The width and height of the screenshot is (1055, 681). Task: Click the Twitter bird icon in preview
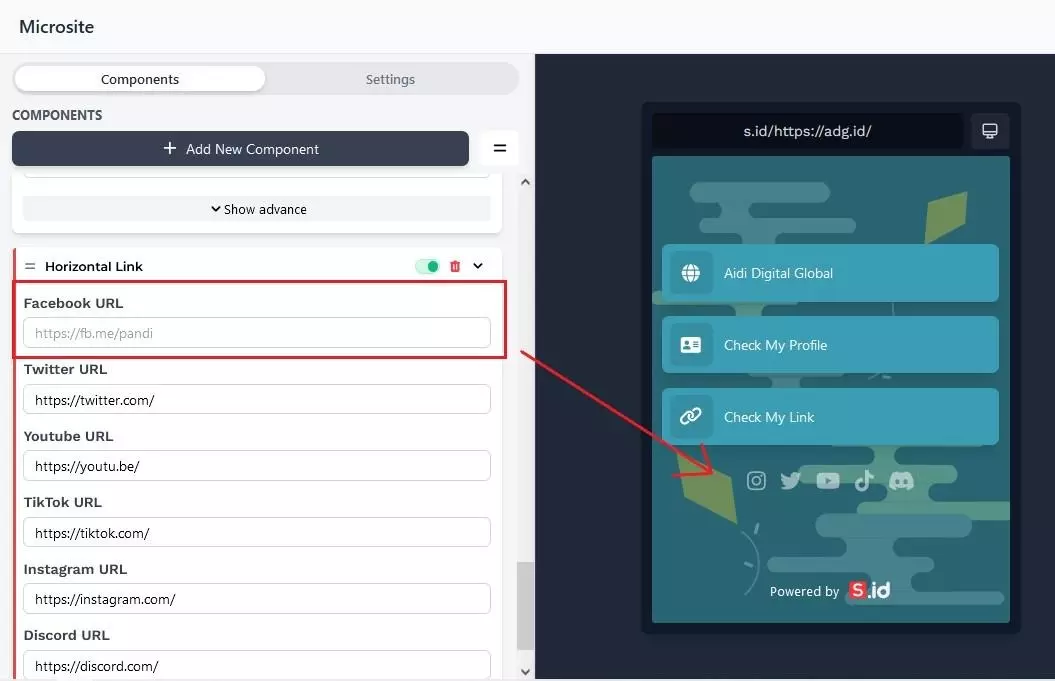(791, 481)
